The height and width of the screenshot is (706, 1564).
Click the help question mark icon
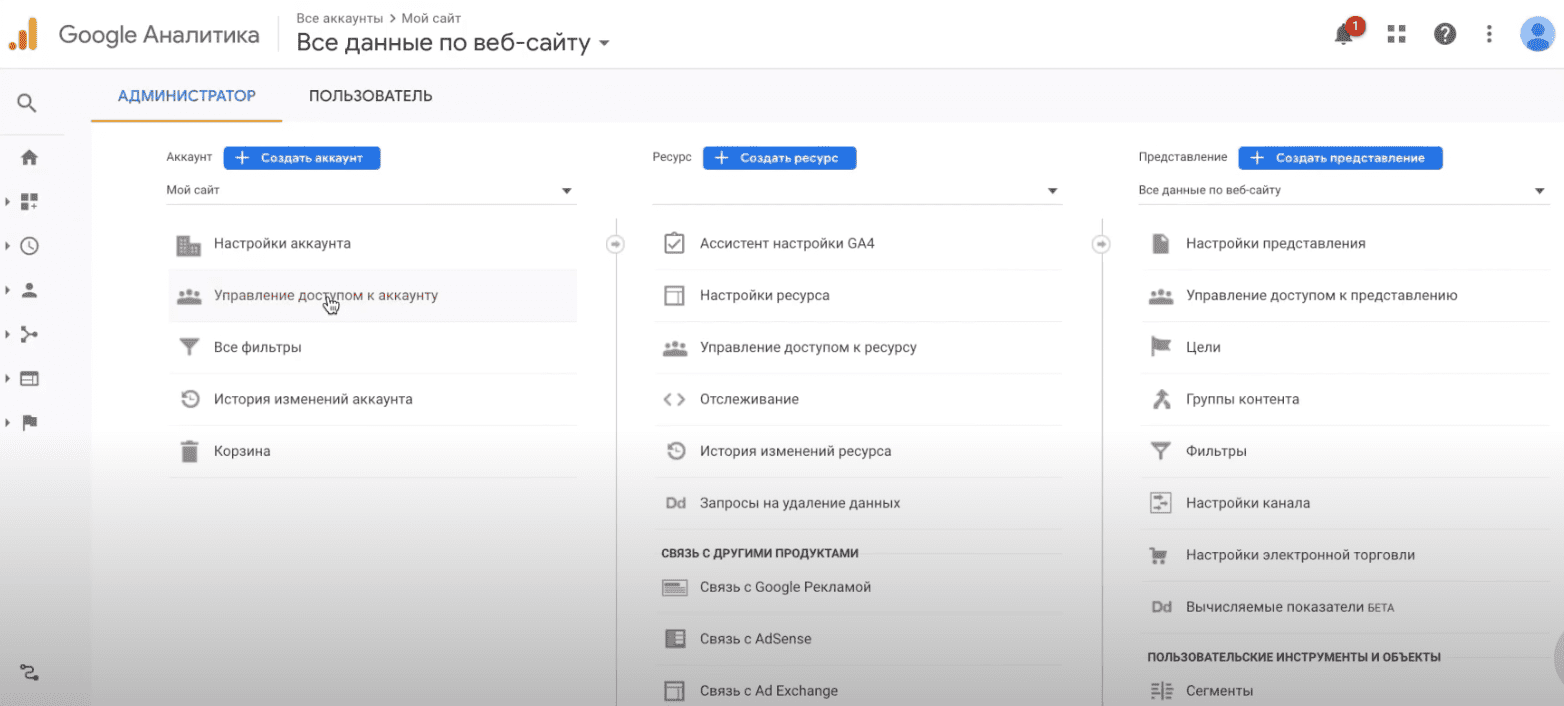click(x=1444, y=35)
